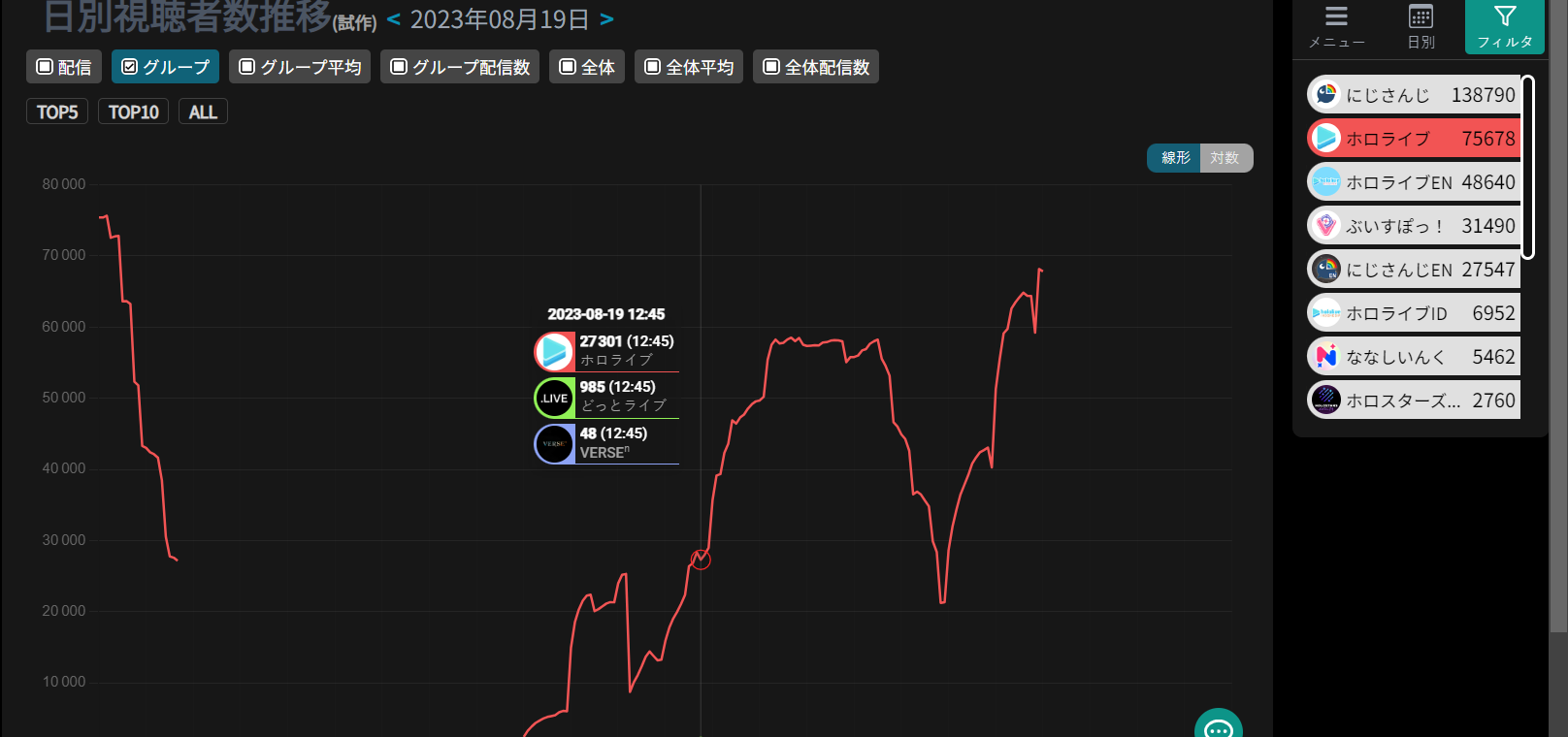Click the 48 (12:45) tooltip value

pyautogui.click(x=613, y=433)
